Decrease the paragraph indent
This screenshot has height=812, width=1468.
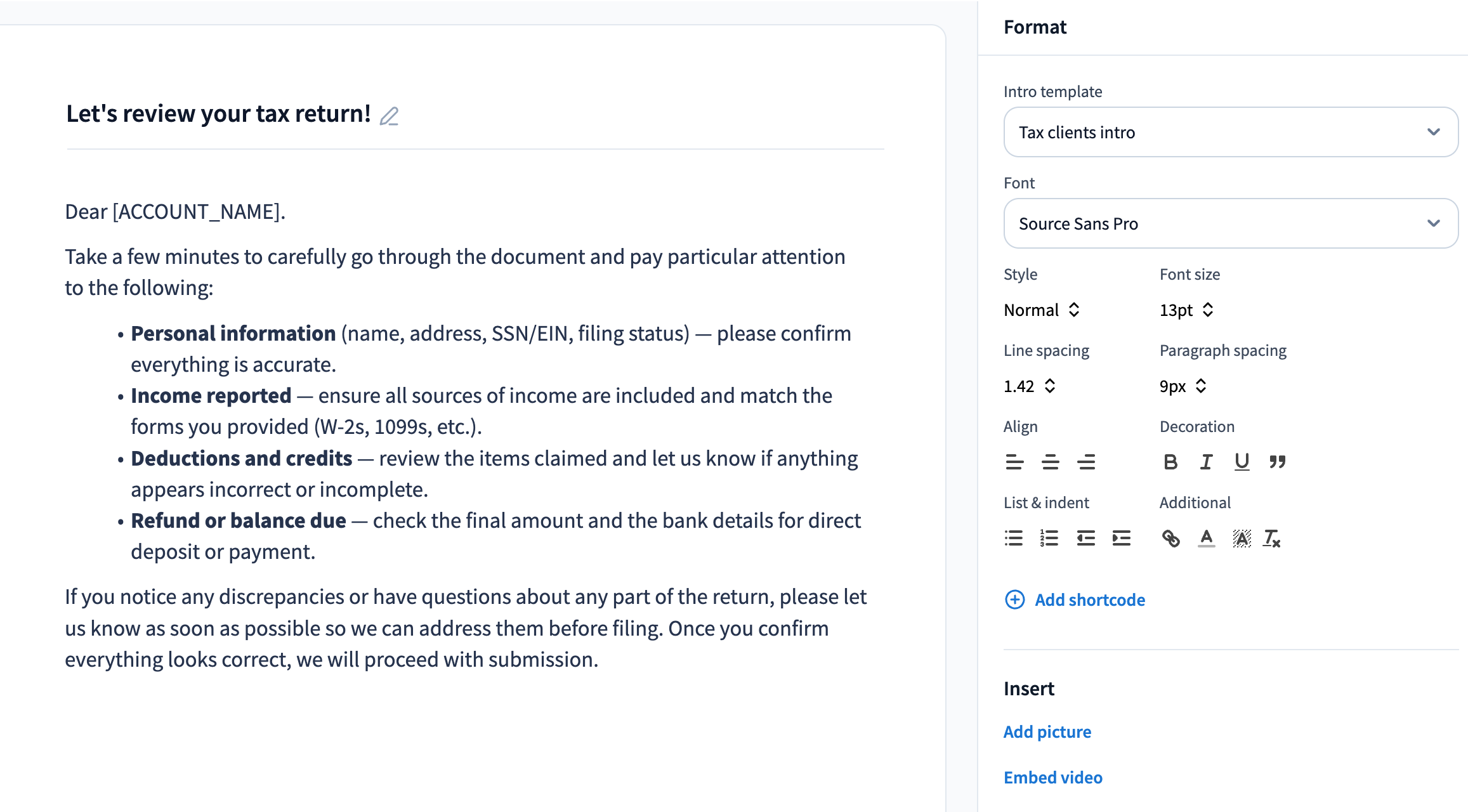[x=1085, y=538]
